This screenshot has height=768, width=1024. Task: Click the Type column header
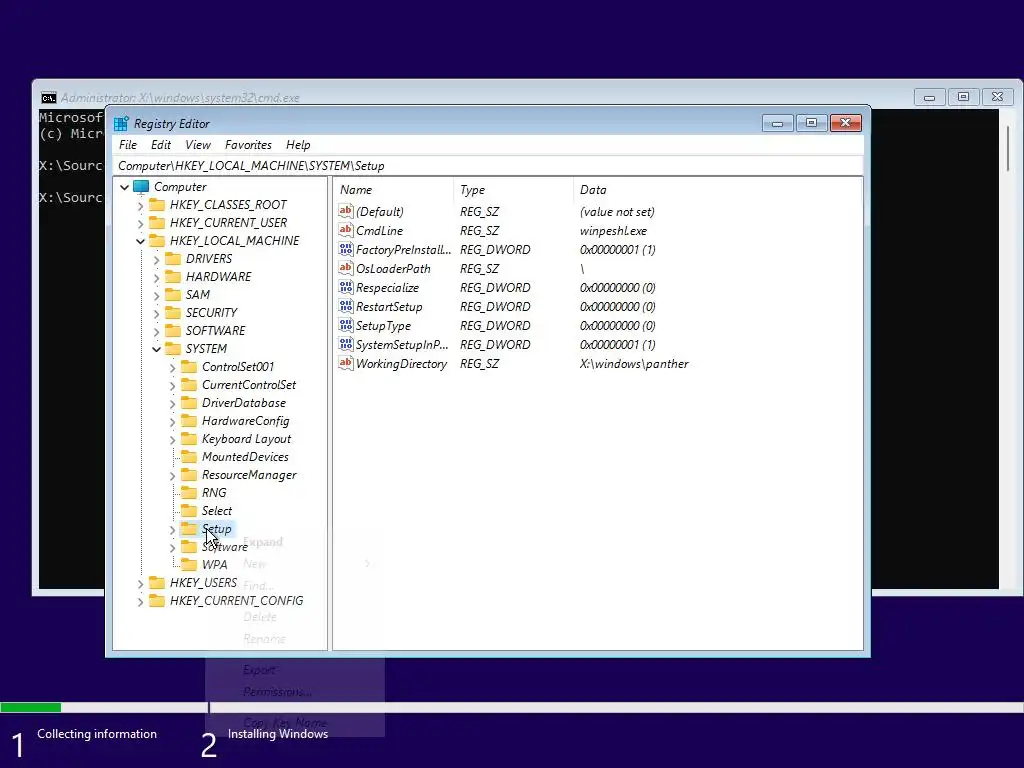[514, 190]
